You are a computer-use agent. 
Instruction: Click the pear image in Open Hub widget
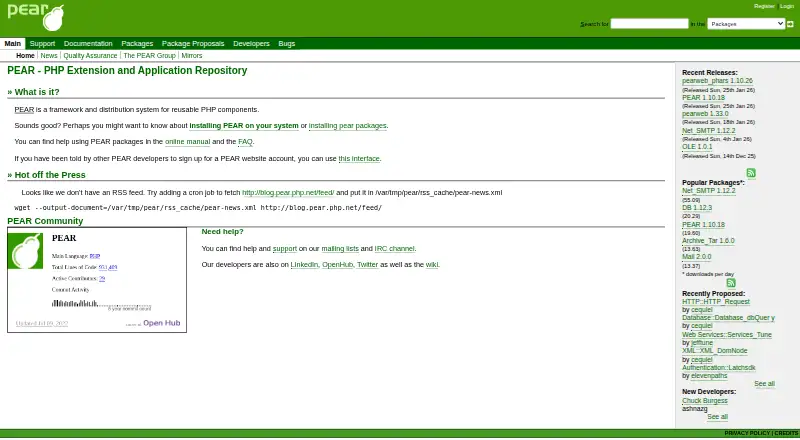[25, 251]
